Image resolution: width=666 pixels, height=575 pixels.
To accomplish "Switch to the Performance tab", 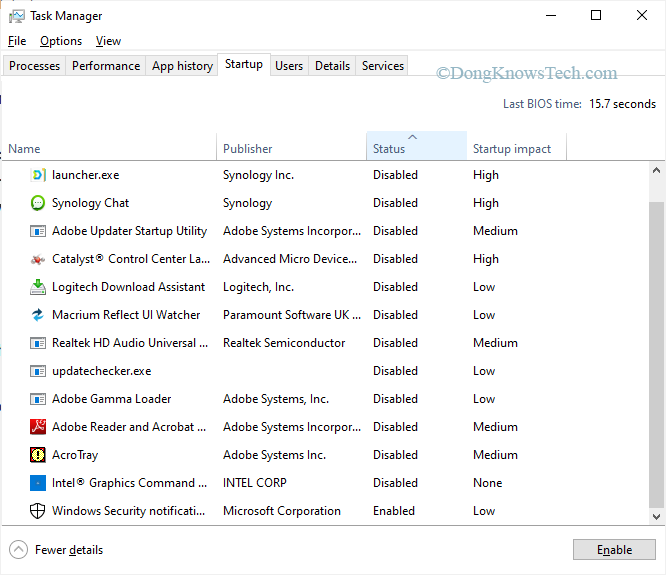I will click(106, 66).
